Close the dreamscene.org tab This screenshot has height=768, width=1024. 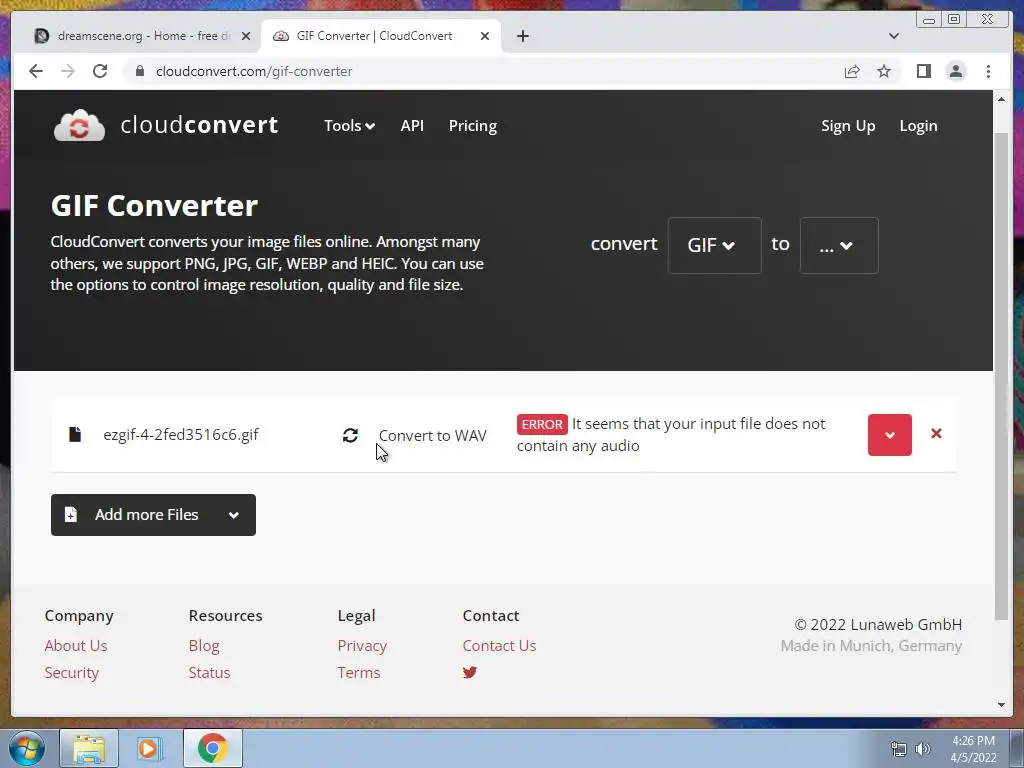click(x=246, y=36)
